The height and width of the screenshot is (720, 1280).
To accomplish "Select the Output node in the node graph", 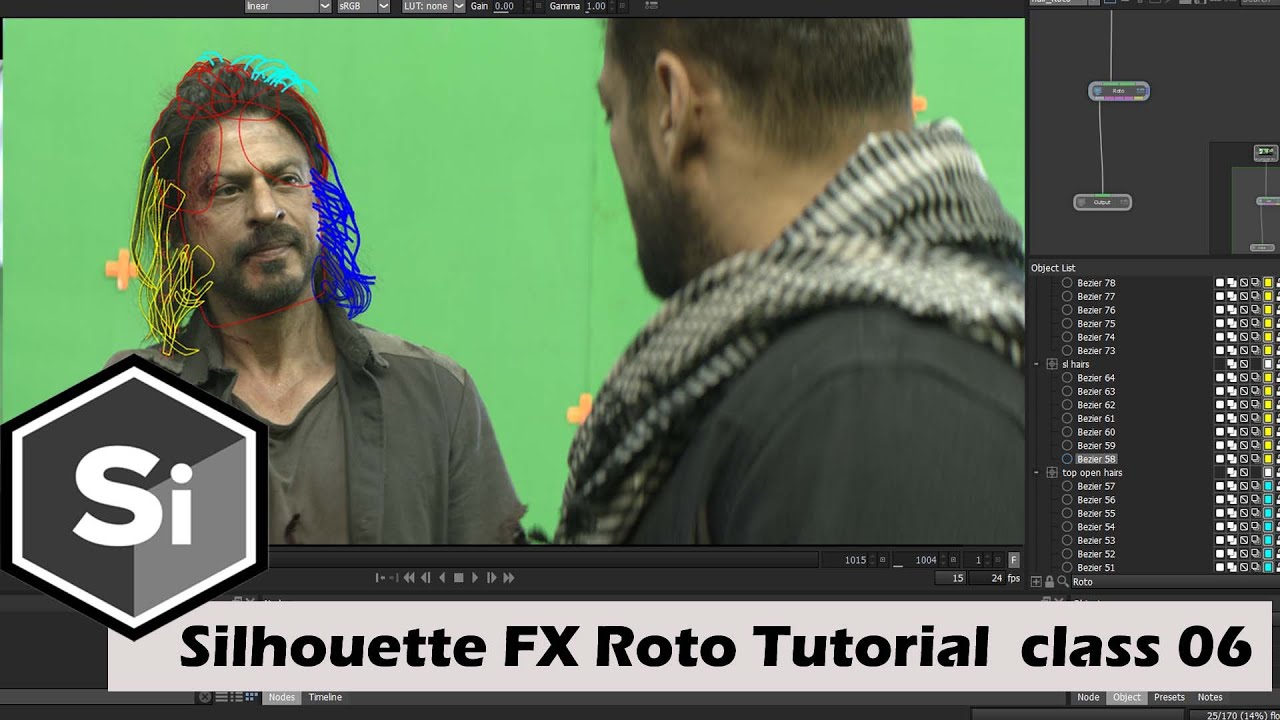I will coord(1102,202).
